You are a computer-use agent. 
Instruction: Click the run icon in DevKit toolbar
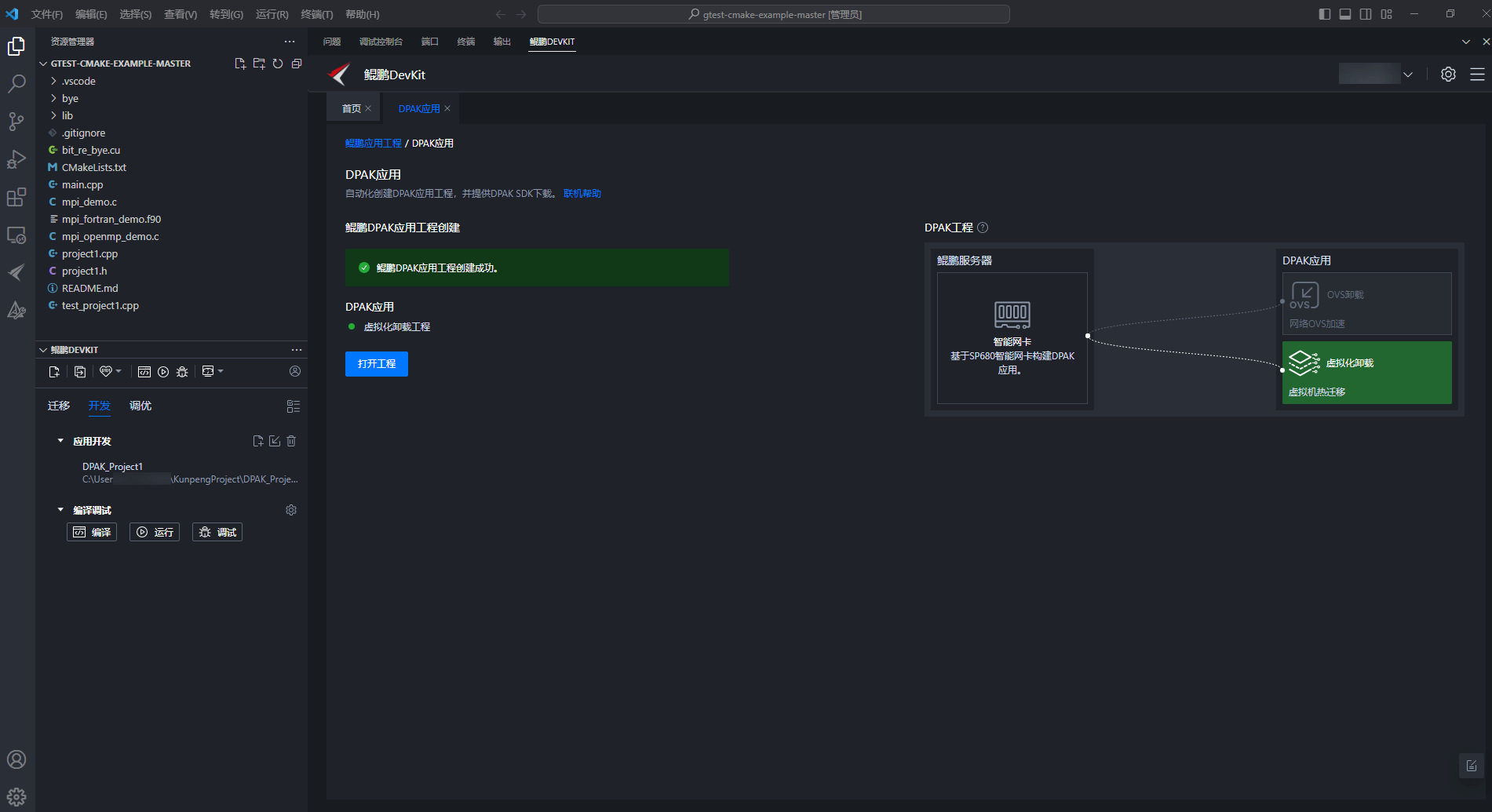click(x=163, y=371)
